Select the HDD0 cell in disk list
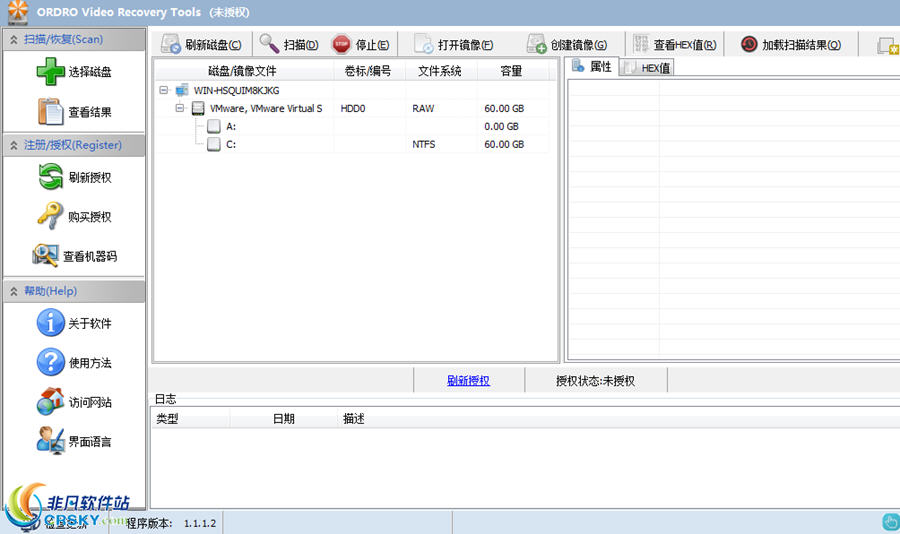Screen dimensions: 900x534 pos(353,108)
